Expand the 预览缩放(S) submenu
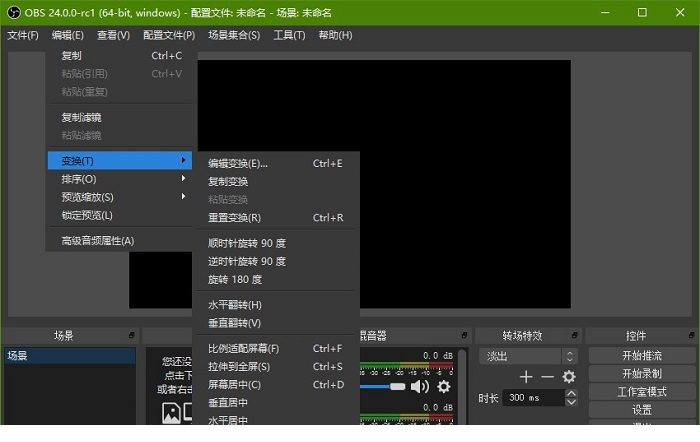The image size is (700, 442). tap(120, 197)
